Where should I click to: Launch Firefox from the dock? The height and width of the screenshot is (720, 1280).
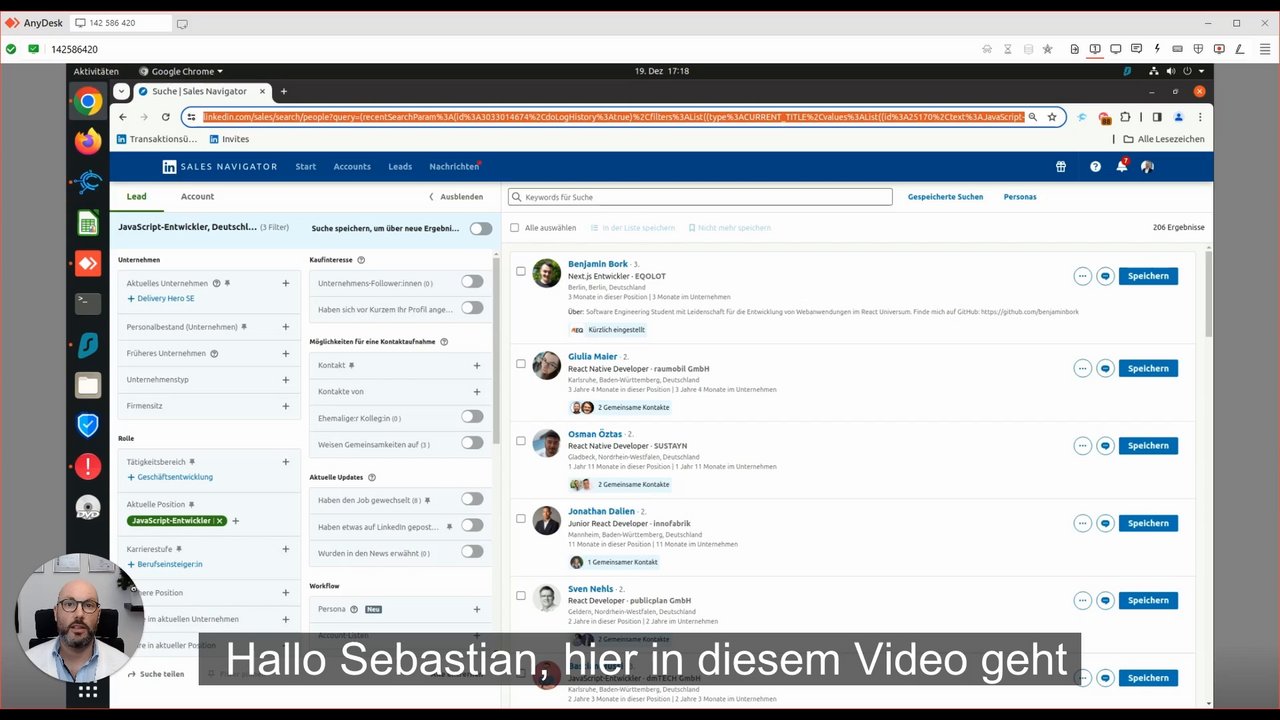point(88,142)
